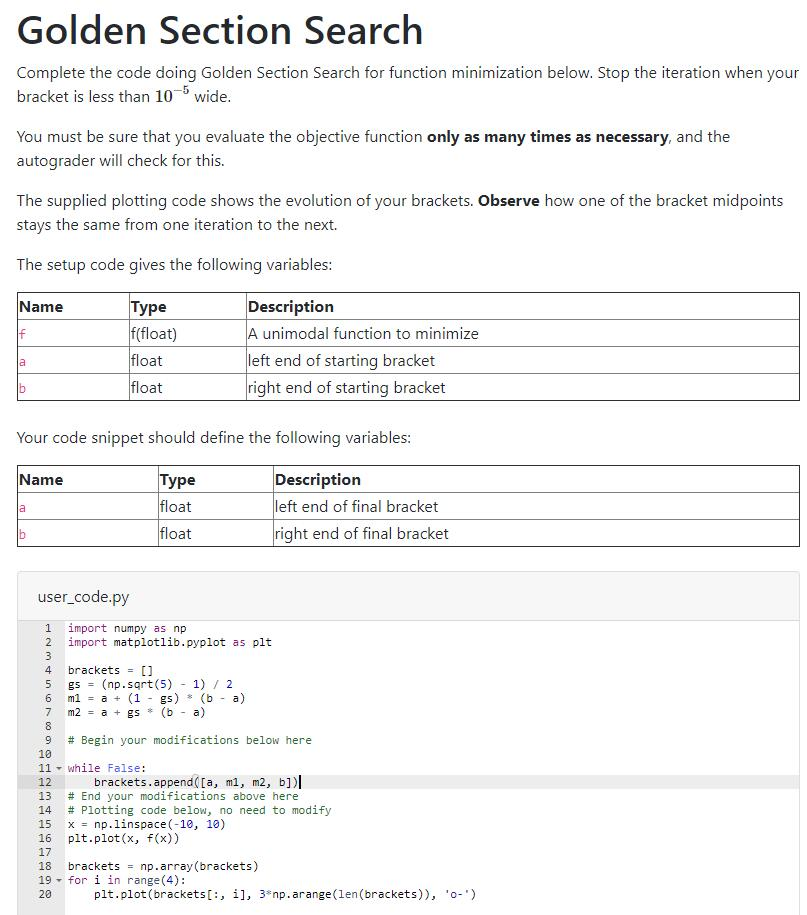807x915 pixels.
Task: Click the Golden Section Search page heading
Action: (x=220, y=30)
